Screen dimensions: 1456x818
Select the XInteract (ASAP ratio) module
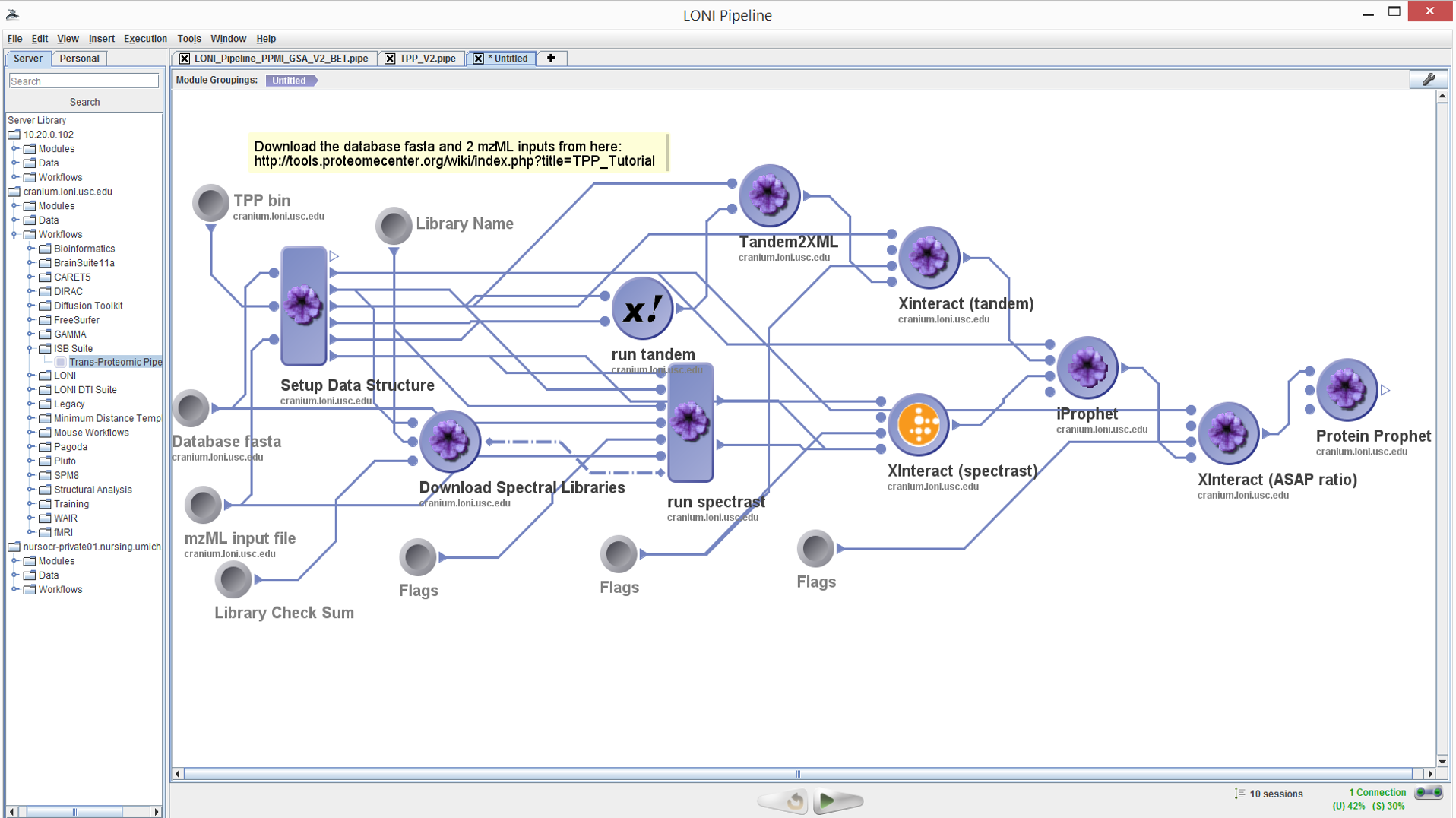(x=1227, y=433)
